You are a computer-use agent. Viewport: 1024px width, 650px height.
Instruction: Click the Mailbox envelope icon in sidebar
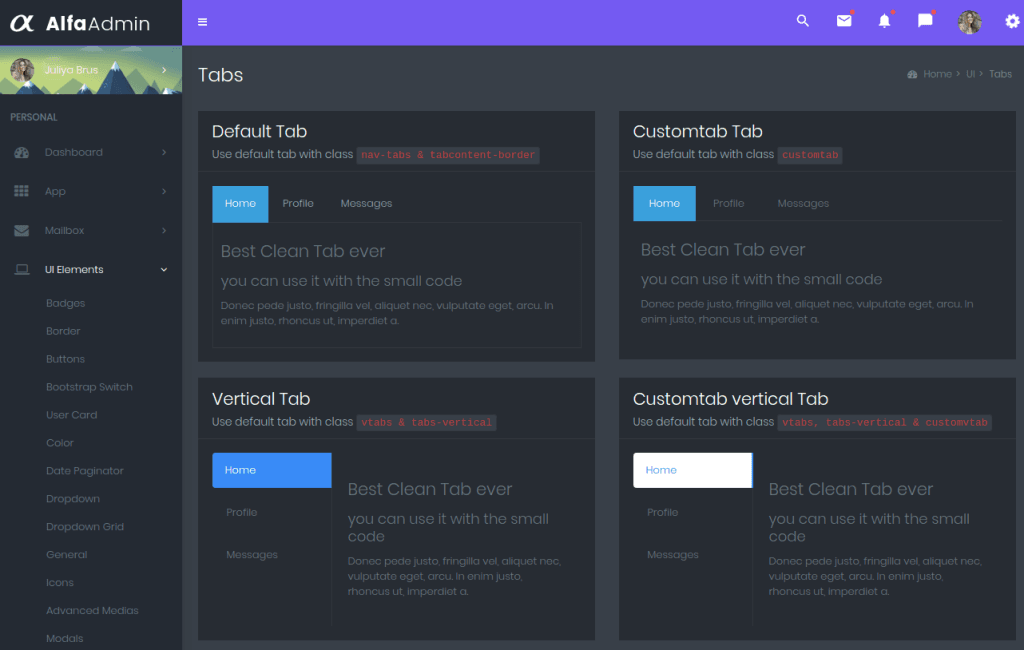point(22,231)
